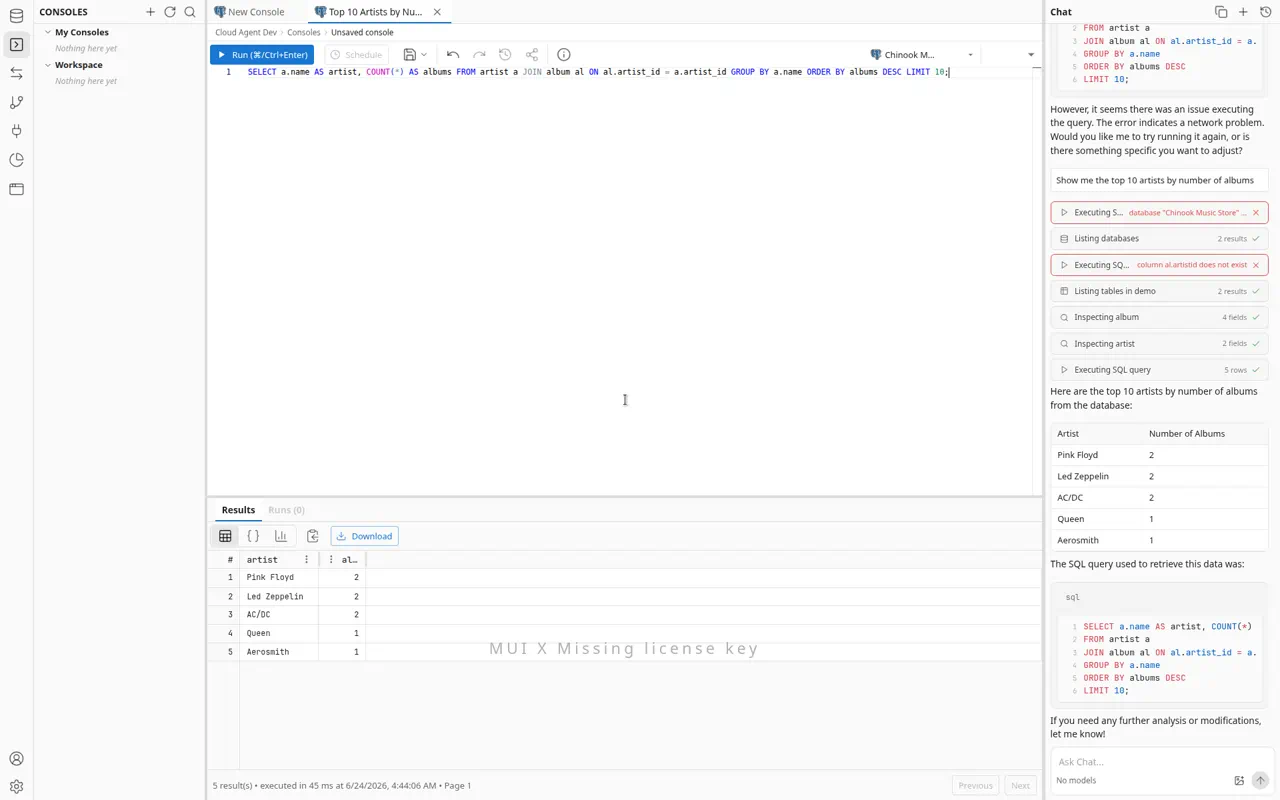Screen dimensions: 1280x800
Task: Open albums column menu dots
Action: [331, 560]
